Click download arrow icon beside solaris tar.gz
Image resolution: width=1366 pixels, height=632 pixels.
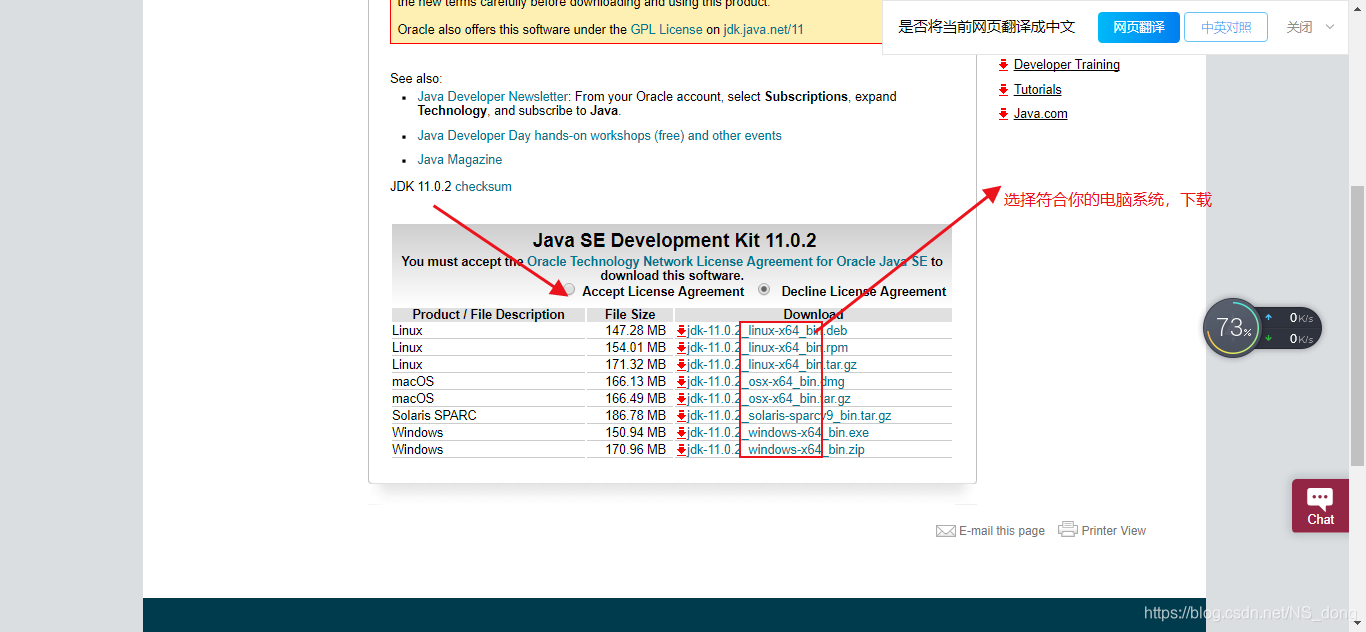click(681, 416)
